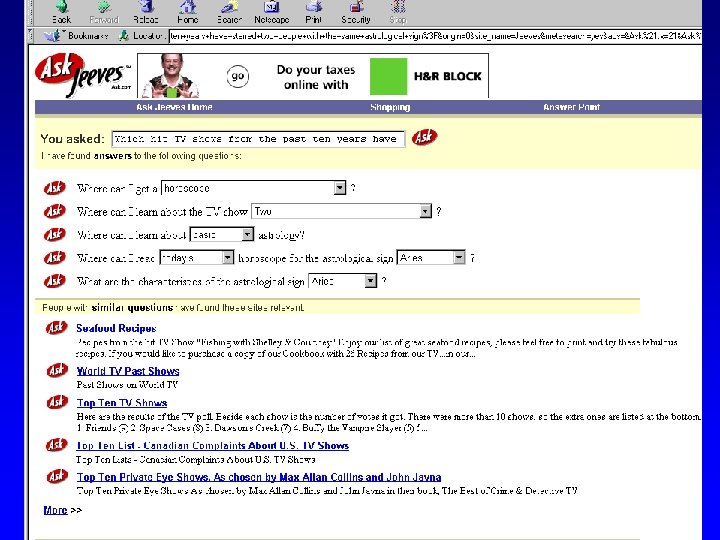Open the Seafood Recipes link
This screenshot has height=540, width=720.
point(116,328)
